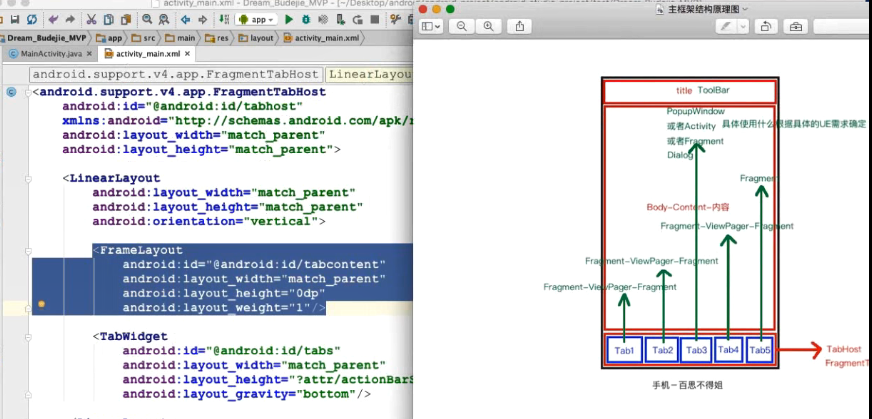This screenshot has width=872, height=419.
Task: Open the Preview sidebar view dropdown
Action: click(x=431, y=27)
